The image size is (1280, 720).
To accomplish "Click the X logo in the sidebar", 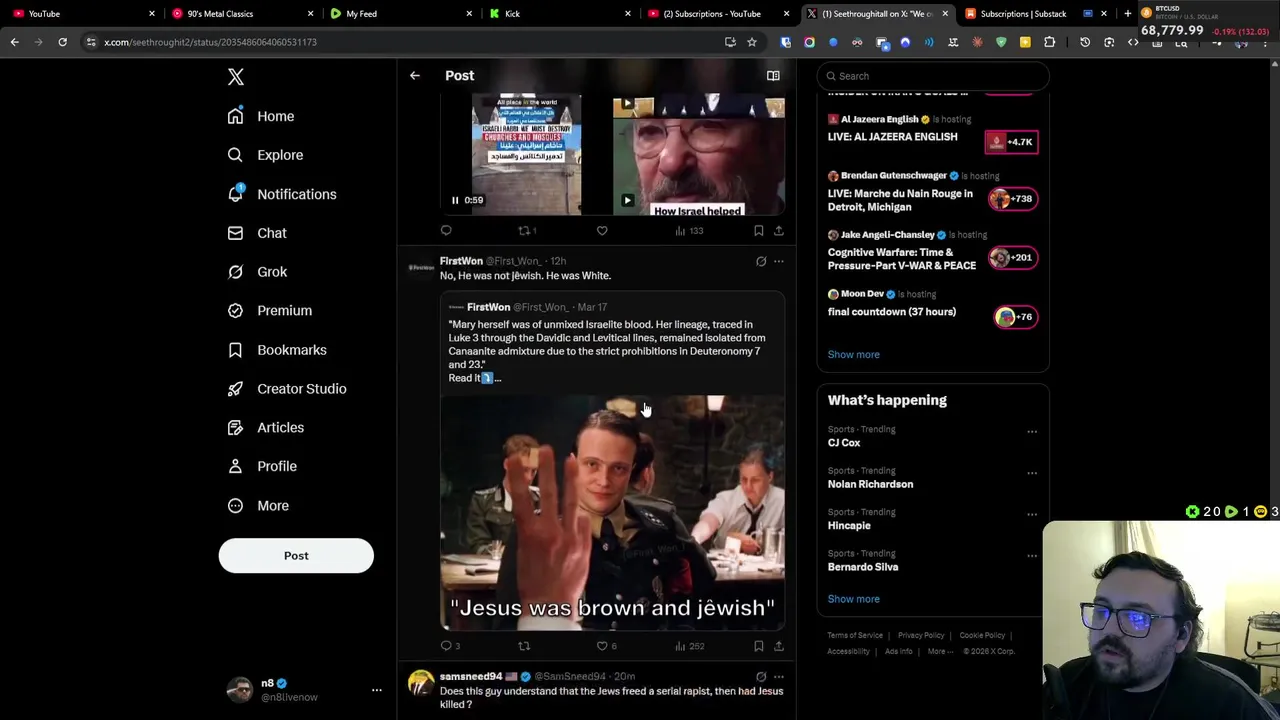I will (236, 77).
